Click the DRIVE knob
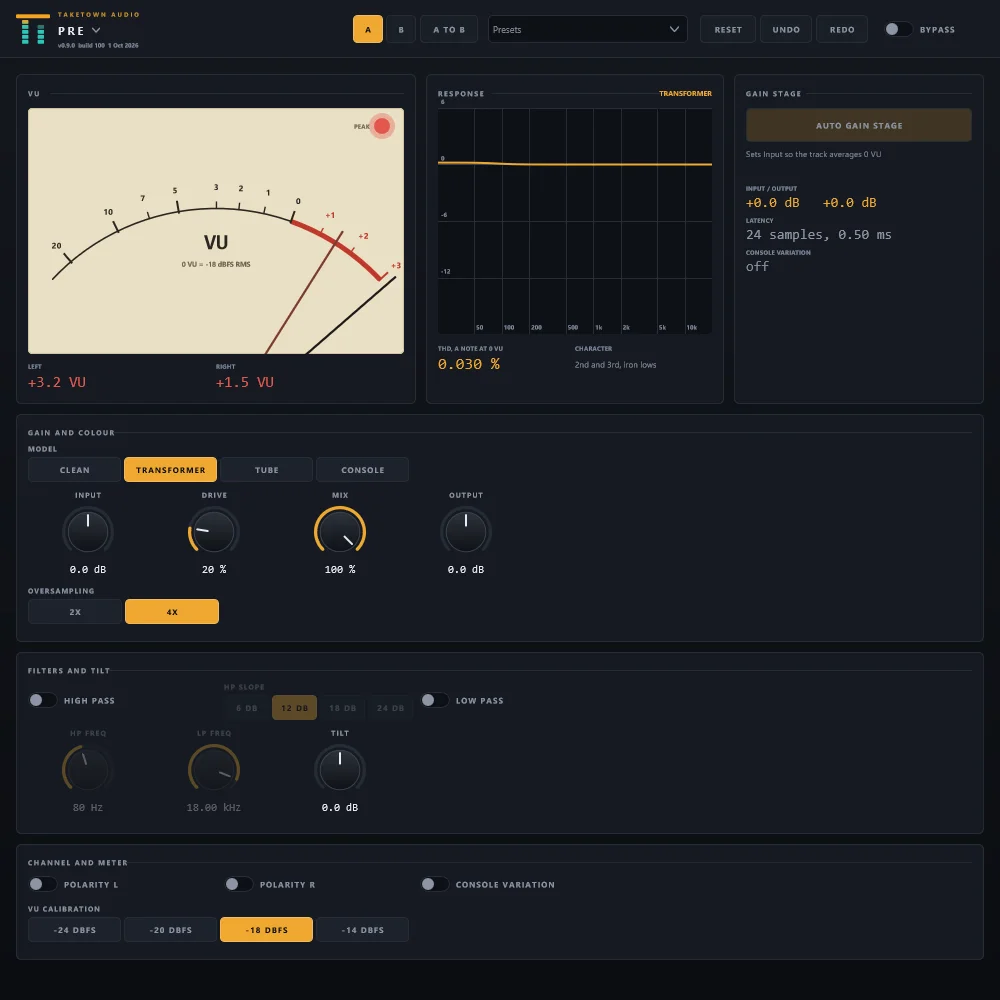The width and height of the screenshot is (1000, 1000). coord(214,531)
